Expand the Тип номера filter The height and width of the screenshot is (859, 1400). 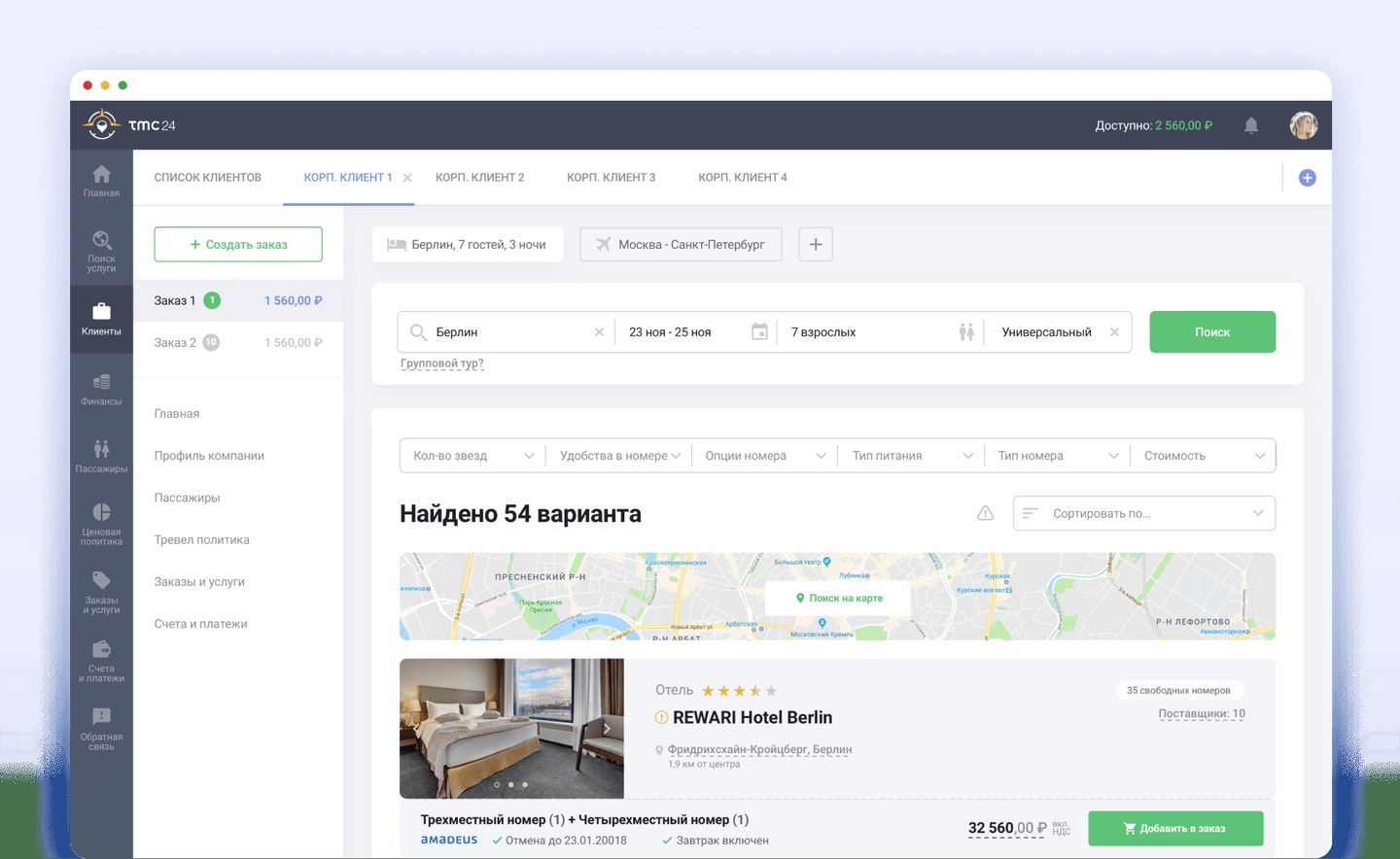click(1057, 456)
